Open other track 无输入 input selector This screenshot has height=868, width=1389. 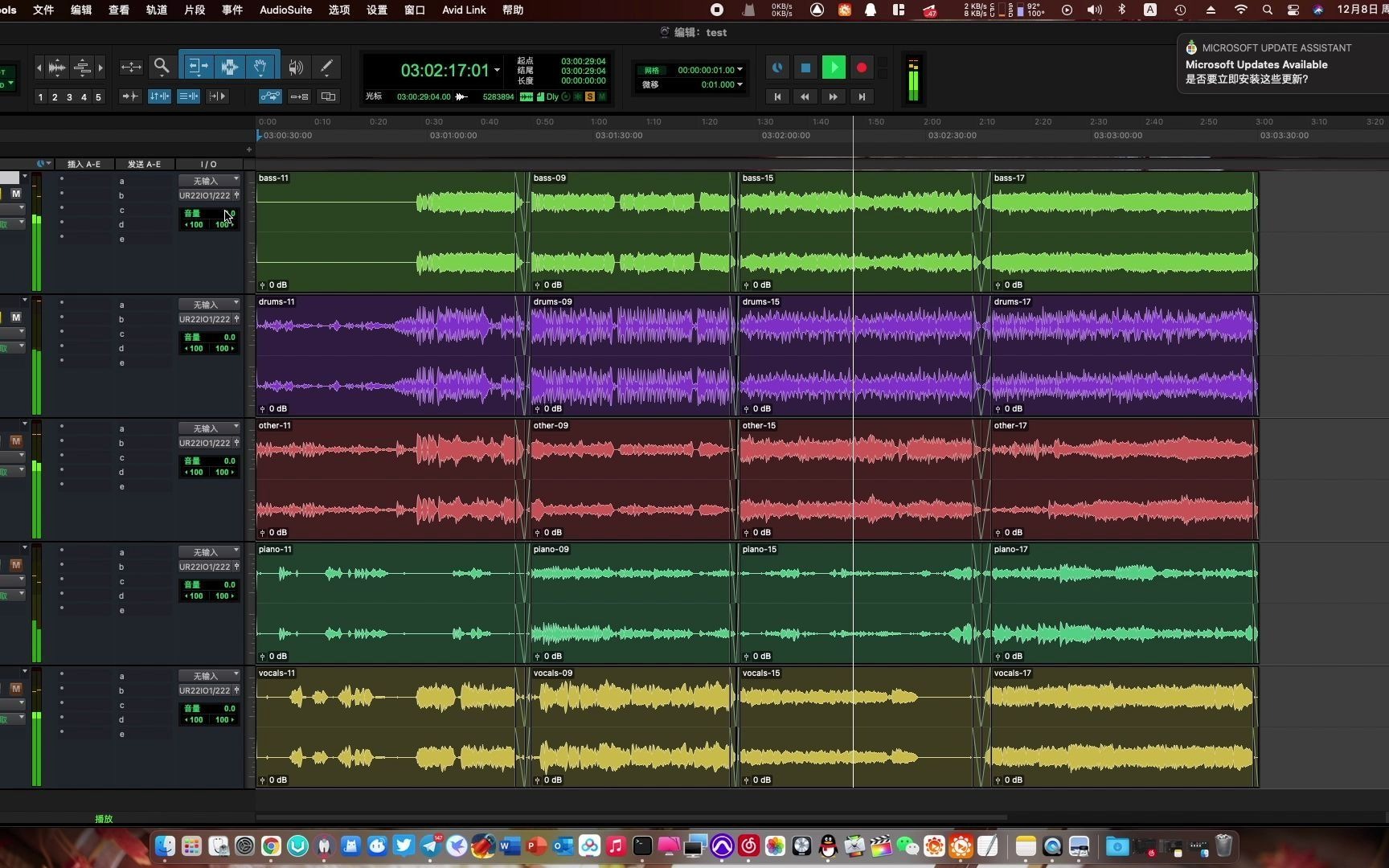coord(209,428)
